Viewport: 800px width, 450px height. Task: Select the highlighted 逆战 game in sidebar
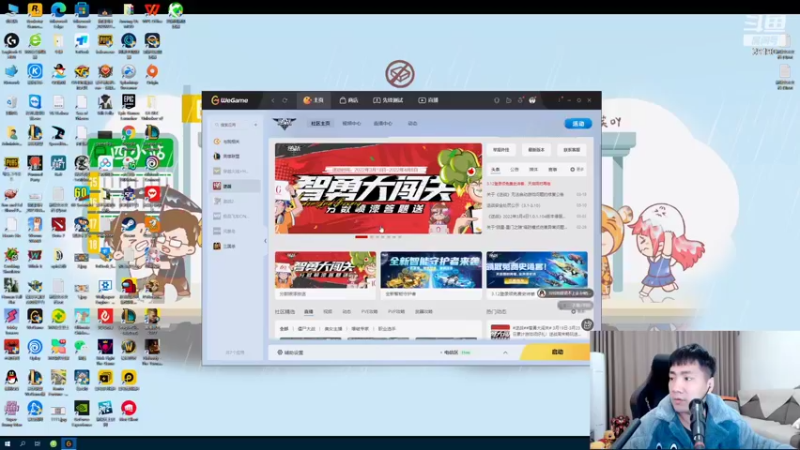click(x=236, y=186)
